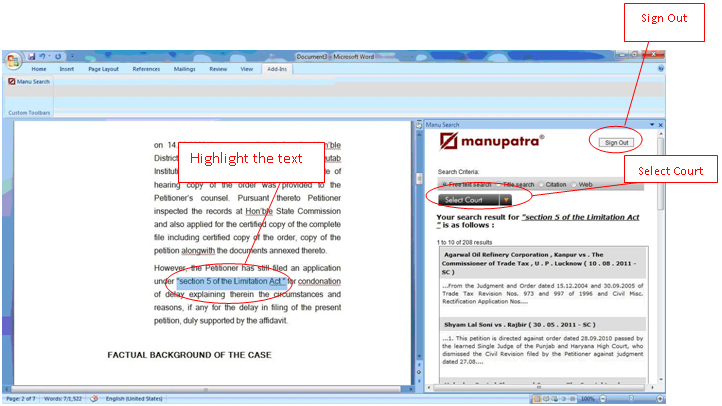This screenshot has width=722, height=406.
Task: Close the Manu Search task pane
Action: [660, 125]
